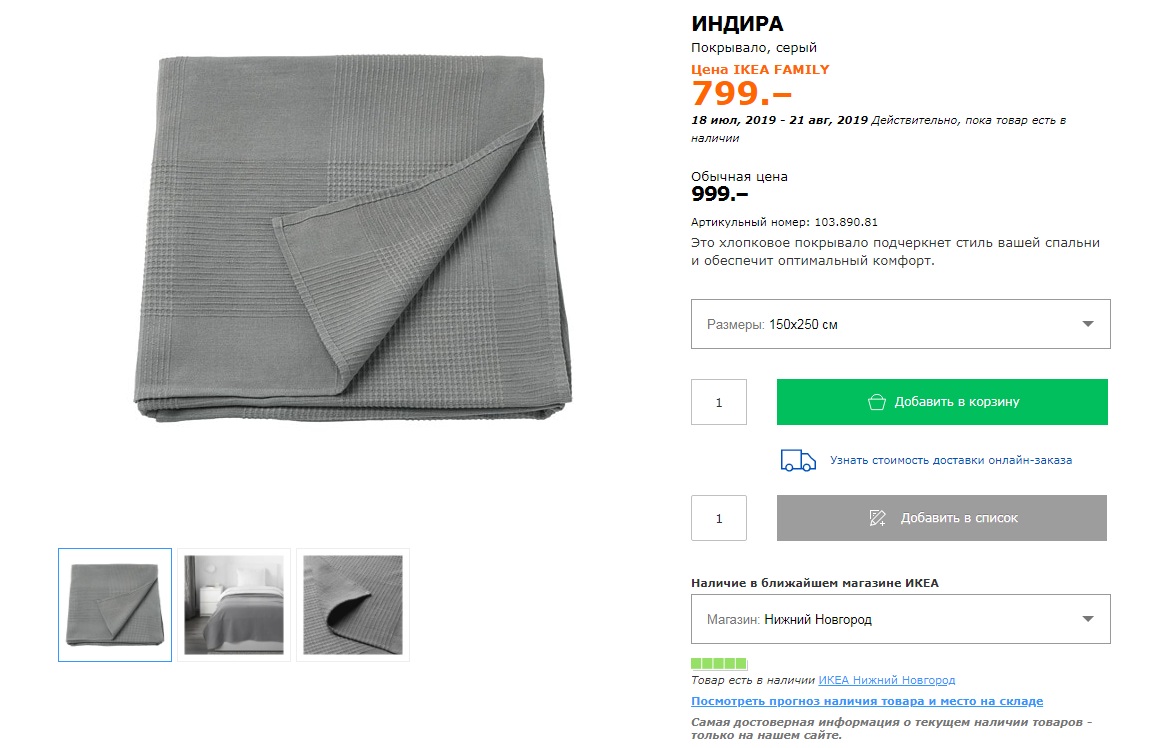Open the store selector showing Нижний Новгород
This screenshot has width=1157, height=748.
tap(900, 619)
